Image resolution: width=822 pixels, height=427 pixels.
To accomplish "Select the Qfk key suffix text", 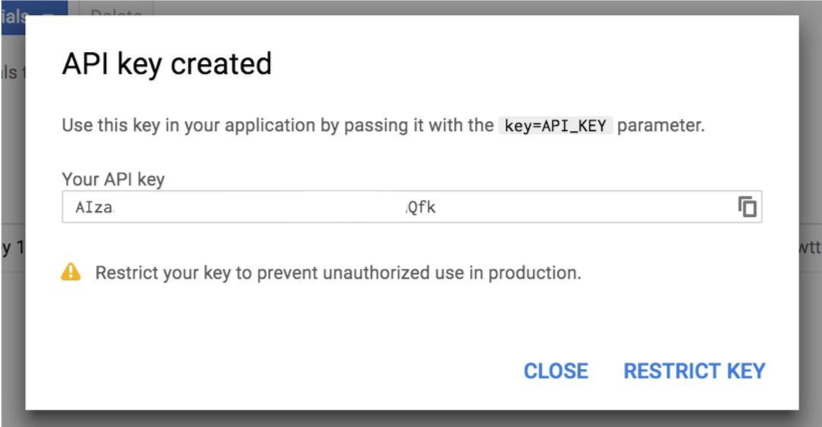I will 421,207.
